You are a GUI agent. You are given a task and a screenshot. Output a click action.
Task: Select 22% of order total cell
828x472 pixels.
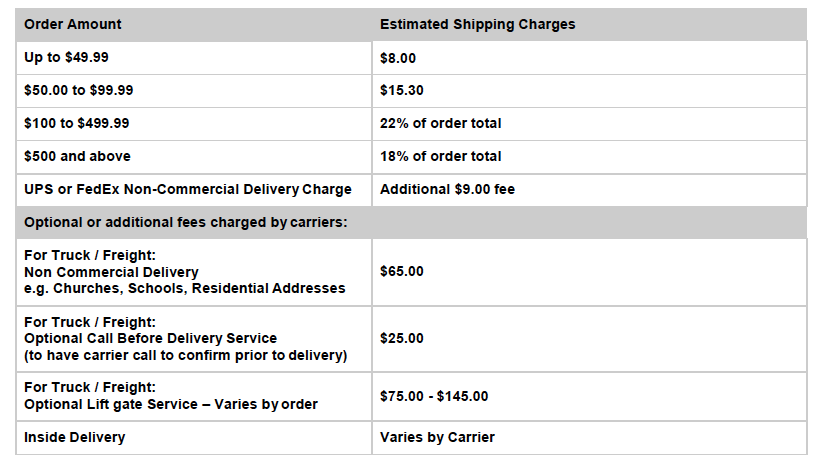point(589,124)
